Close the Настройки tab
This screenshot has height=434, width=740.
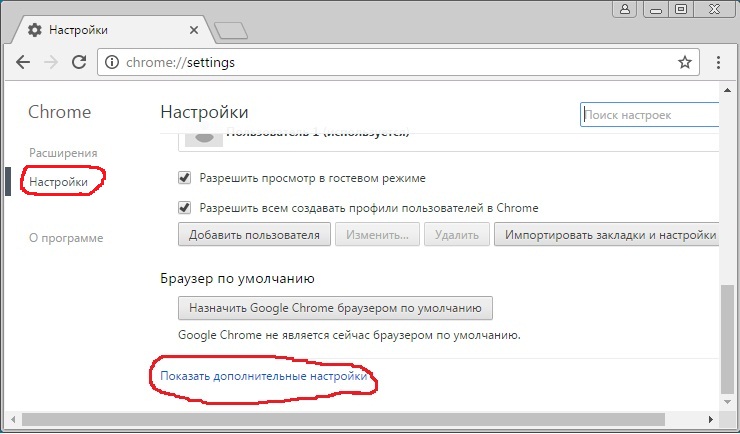pos(193,30)
